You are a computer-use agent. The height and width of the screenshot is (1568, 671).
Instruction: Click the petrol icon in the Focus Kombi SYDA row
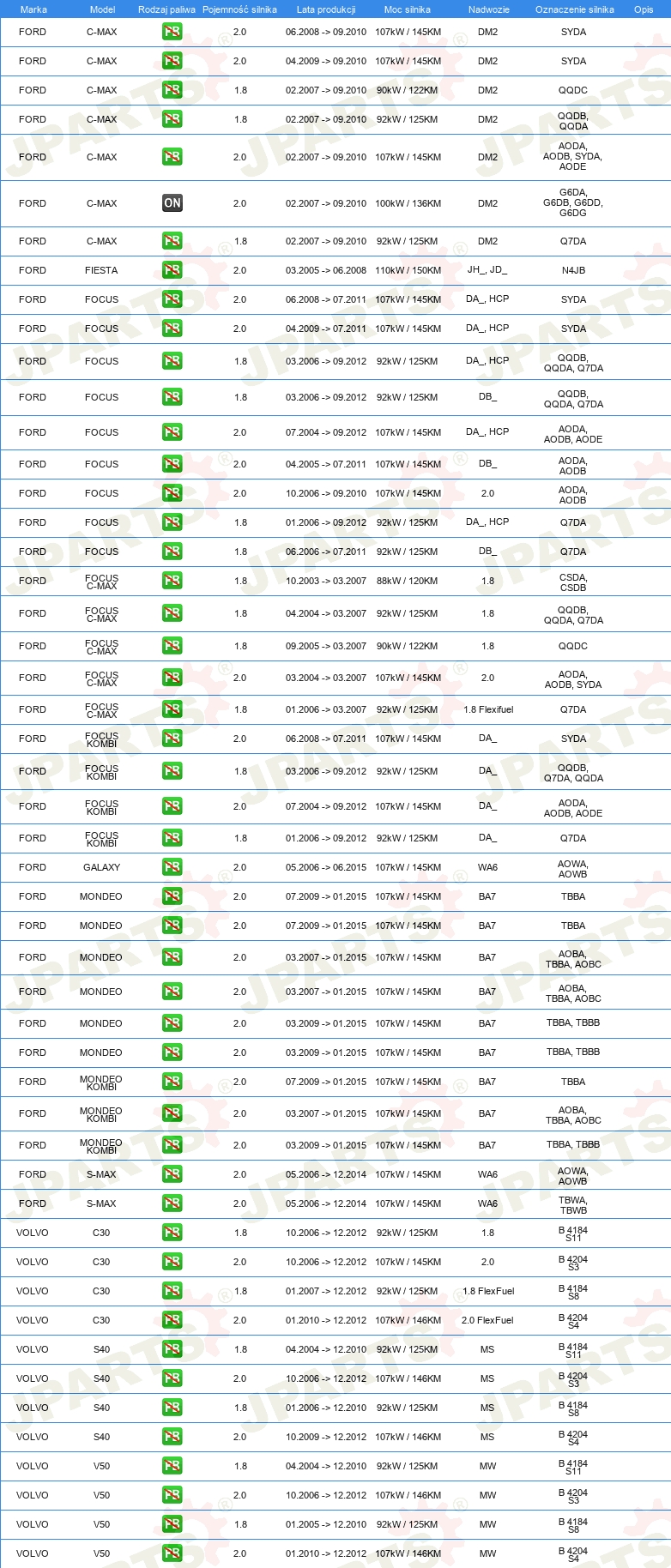(172, 739)
